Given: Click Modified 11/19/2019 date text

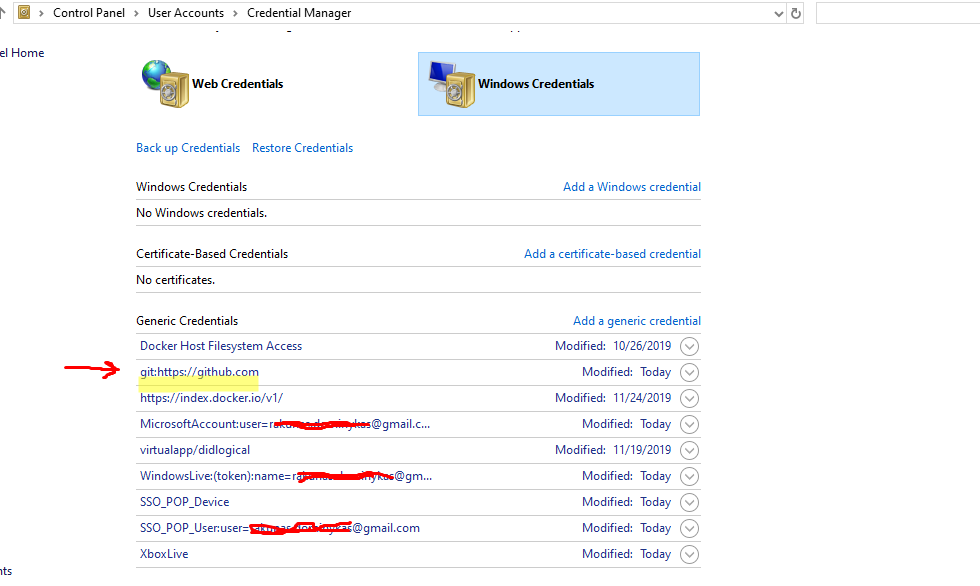Looking at the screenshot, I should (x=613, y=450).
